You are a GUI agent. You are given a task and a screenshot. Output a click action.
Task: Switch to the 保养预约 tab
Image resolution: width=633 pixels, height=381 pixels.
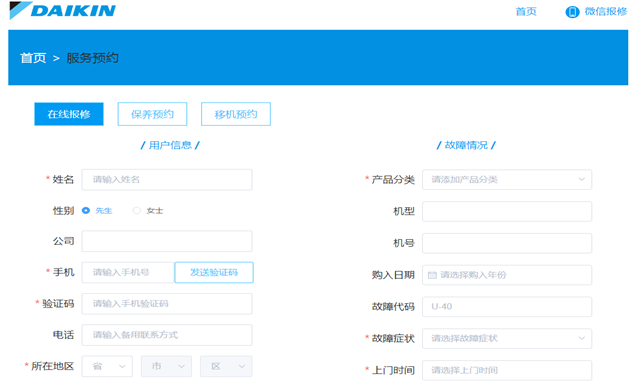(x=152, y=114)
